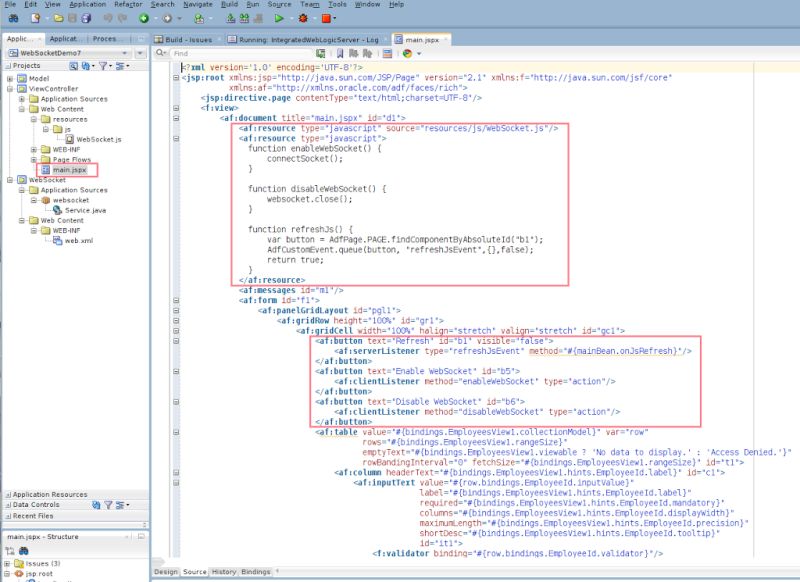
Task: Run the application with green play icon
Action: (279, 18)
